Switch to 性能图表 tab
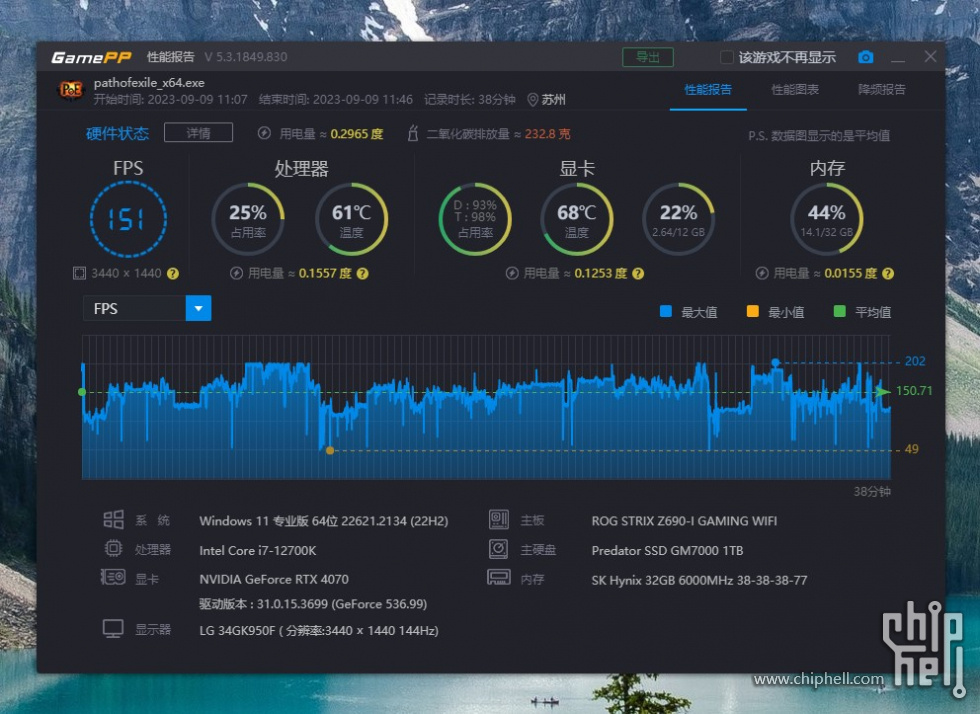 pyautogui.click(x=795, y=90)
